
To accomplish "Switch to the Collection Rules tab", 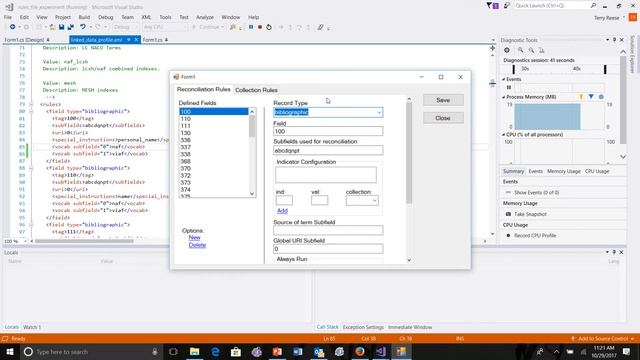I will [x=256, y=90].
